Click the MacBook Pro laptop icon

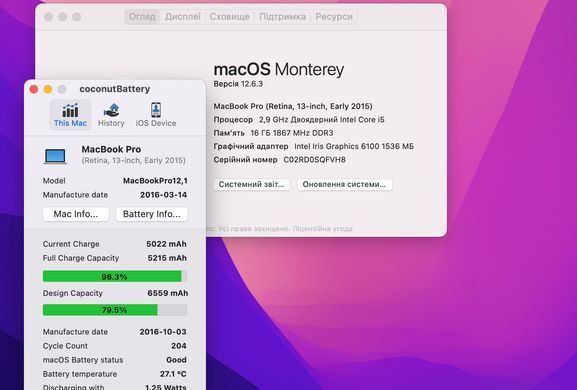pyautogui.click(x=55, y=156)
